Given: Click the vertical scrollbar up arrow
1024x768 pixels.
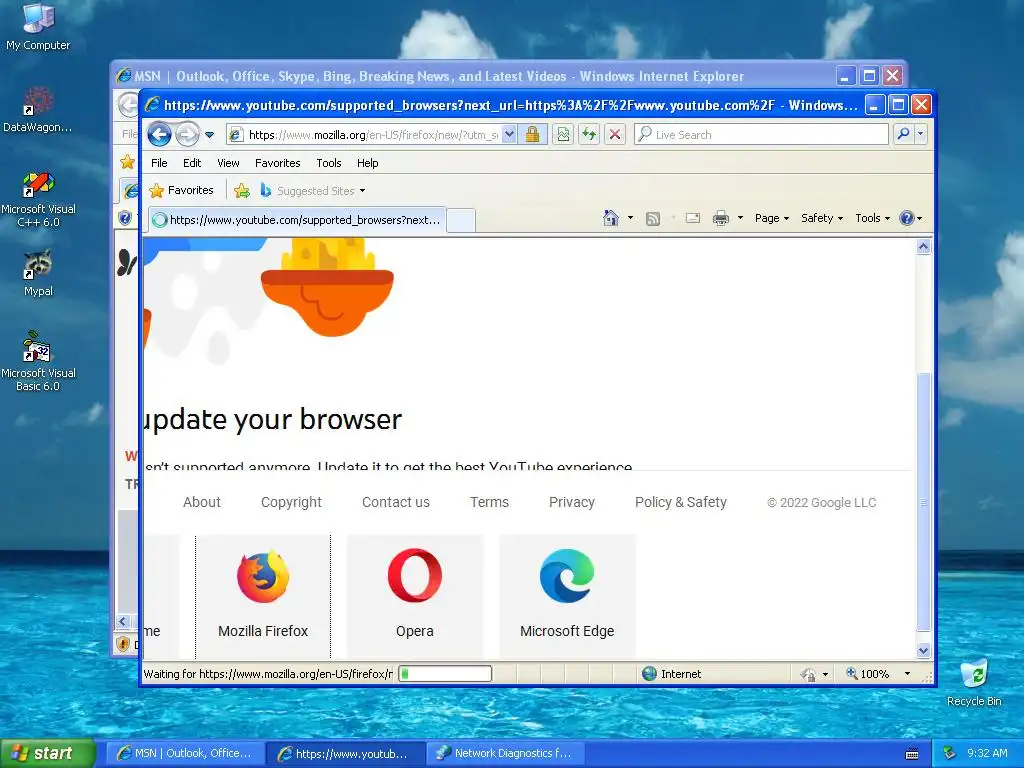Looking at the screenshot, I should [x=923, y=247].
